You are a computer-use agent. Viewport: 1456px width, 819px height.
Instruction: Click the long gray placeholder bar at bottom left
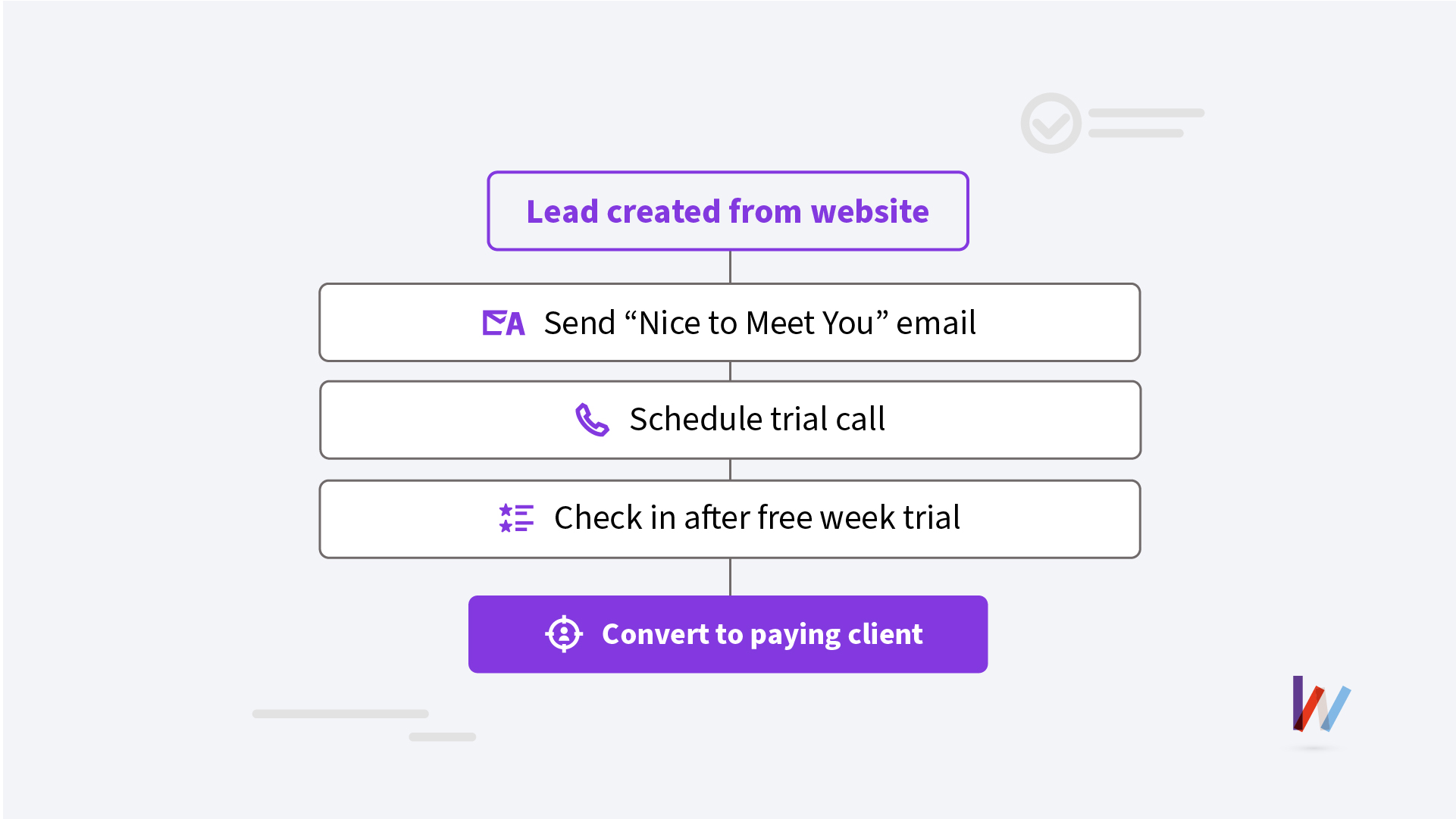[x=340, y=714]
